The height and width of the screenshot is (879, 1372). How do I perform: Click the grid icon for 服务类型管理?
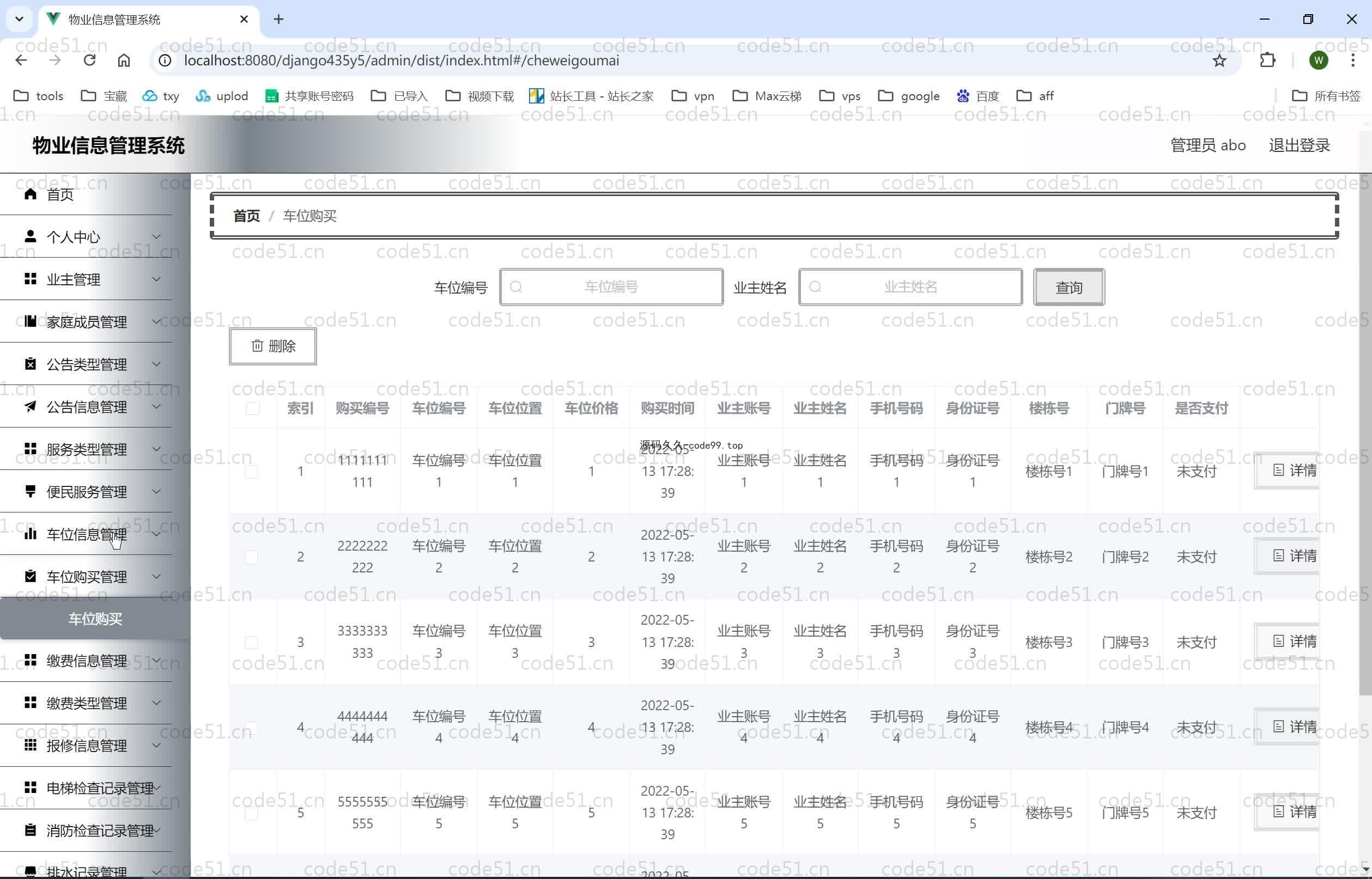tap(31, 449)
